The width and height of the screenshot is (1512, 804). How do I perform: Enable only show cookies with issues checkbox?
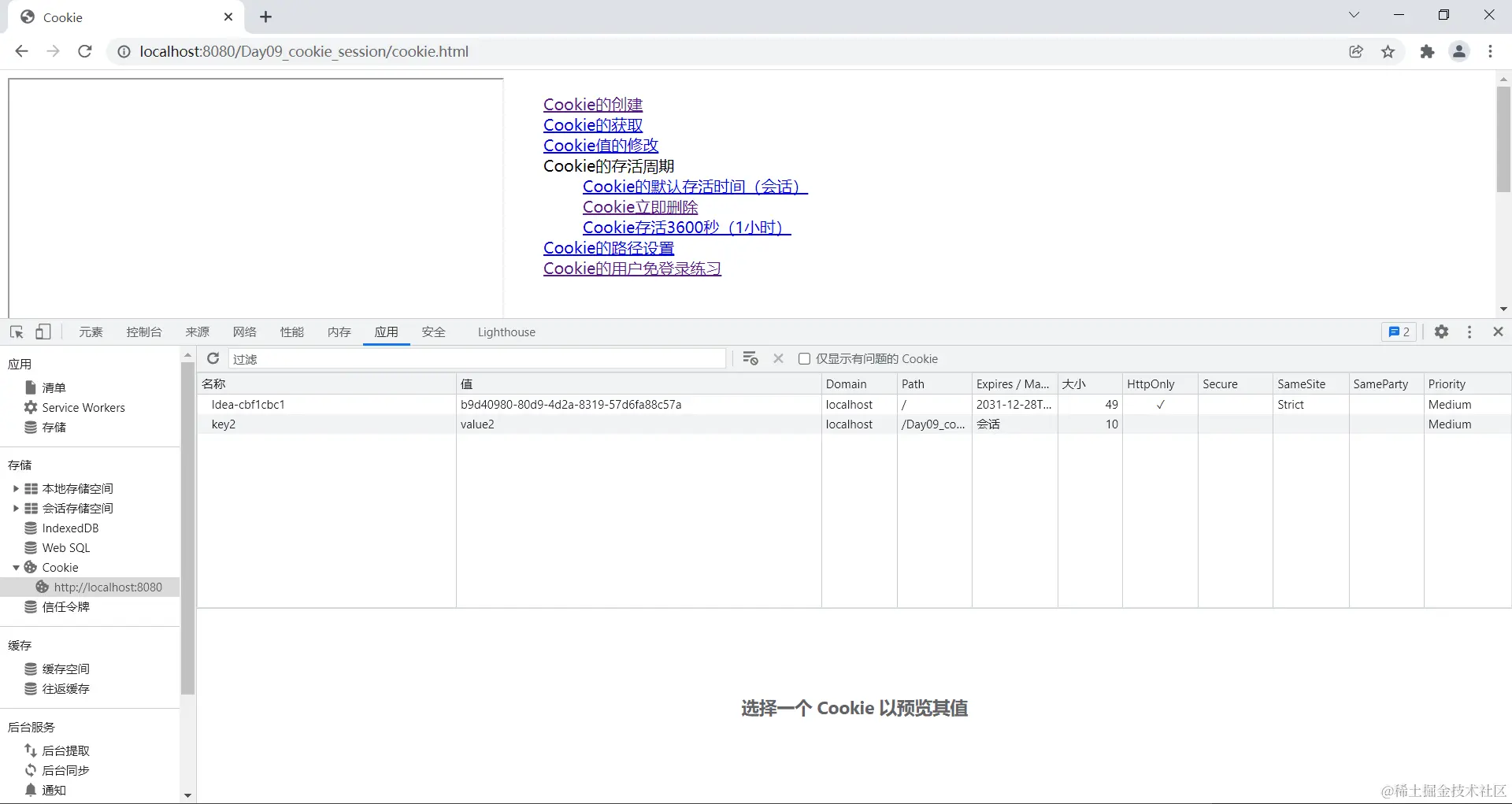coord(804,358)
